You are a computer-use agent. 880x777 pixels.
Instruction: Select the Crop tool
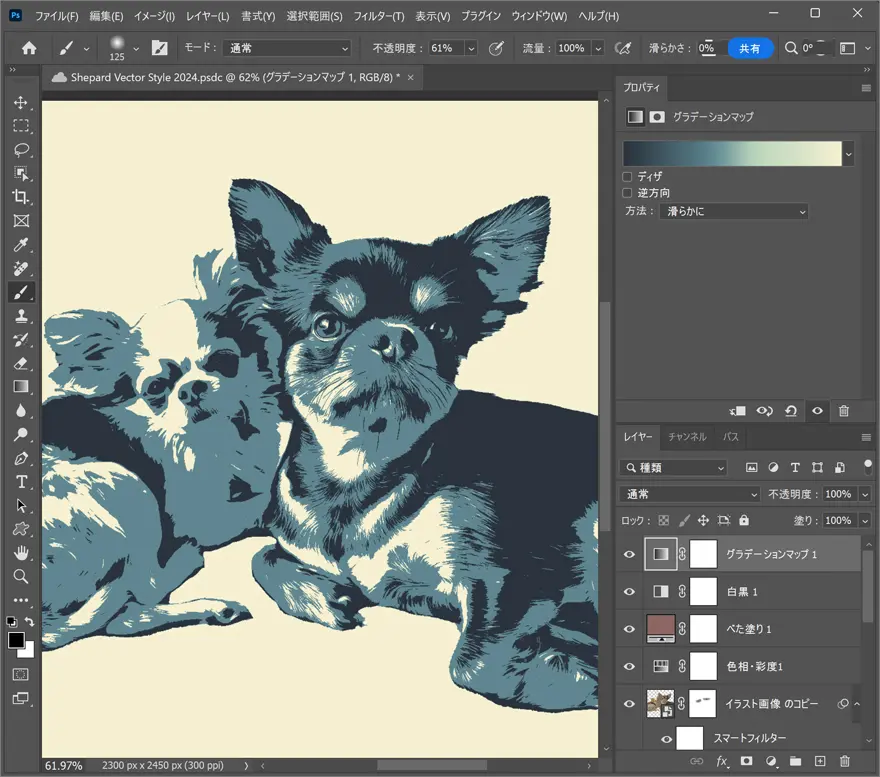coord(21,197)
